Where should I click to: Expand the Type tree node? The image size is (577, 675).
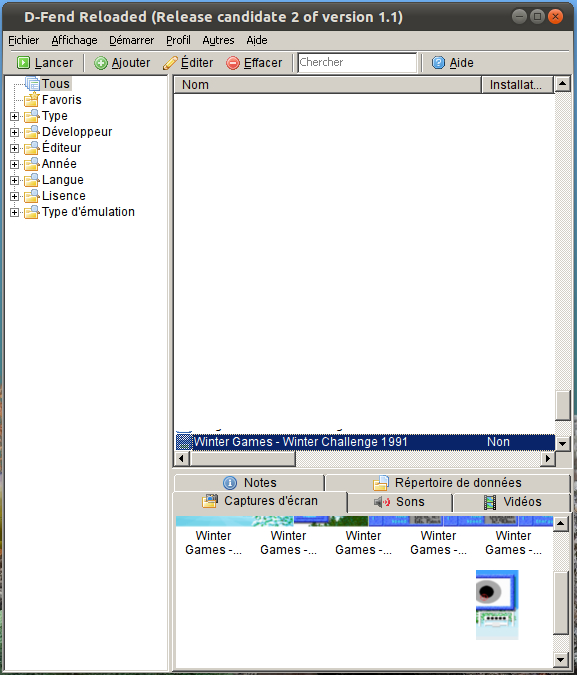point(14,116)
